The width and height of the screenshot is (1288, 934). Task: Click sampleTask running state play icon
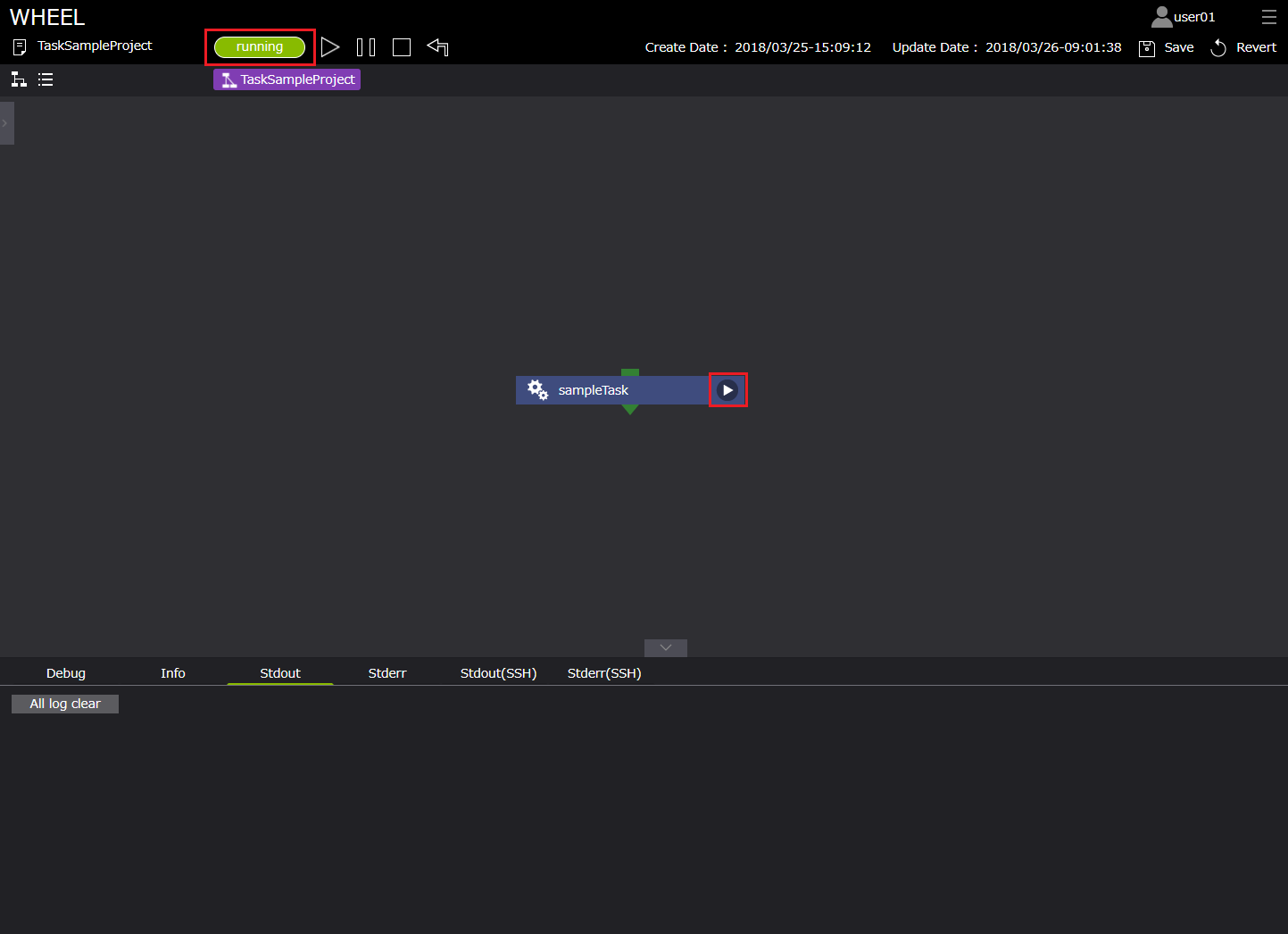[x=727, y=390]
